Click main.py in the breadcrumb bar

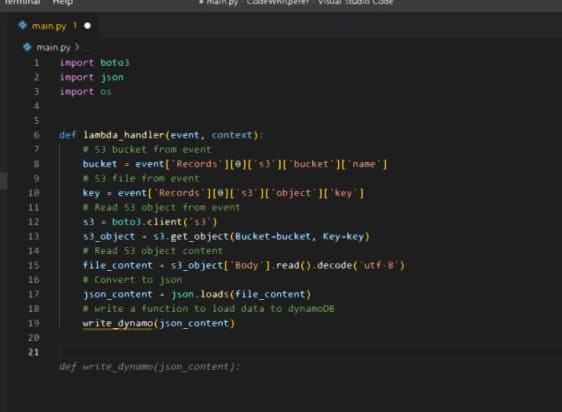click(x=53, y=47)
